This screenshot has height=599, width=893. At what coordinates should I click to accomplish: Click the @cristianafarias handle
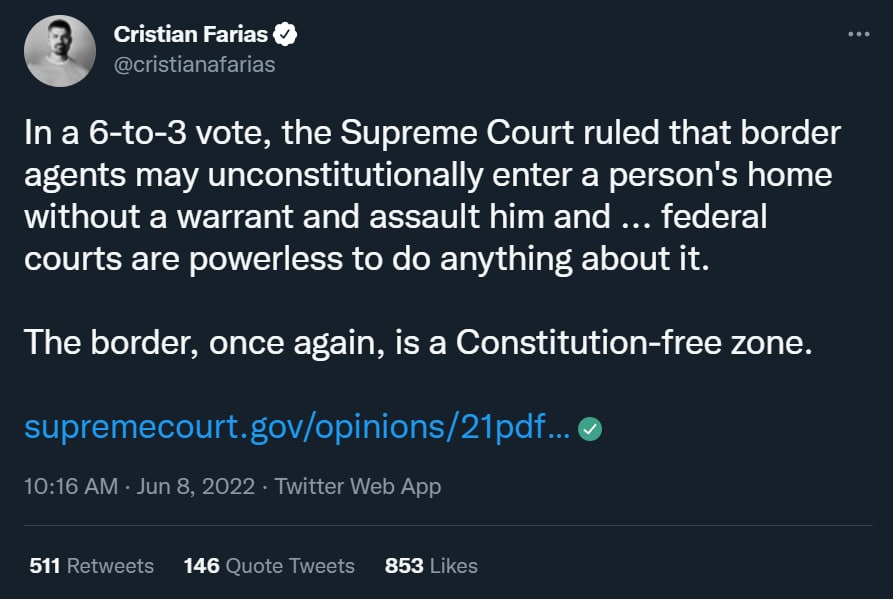click(194, 64)
